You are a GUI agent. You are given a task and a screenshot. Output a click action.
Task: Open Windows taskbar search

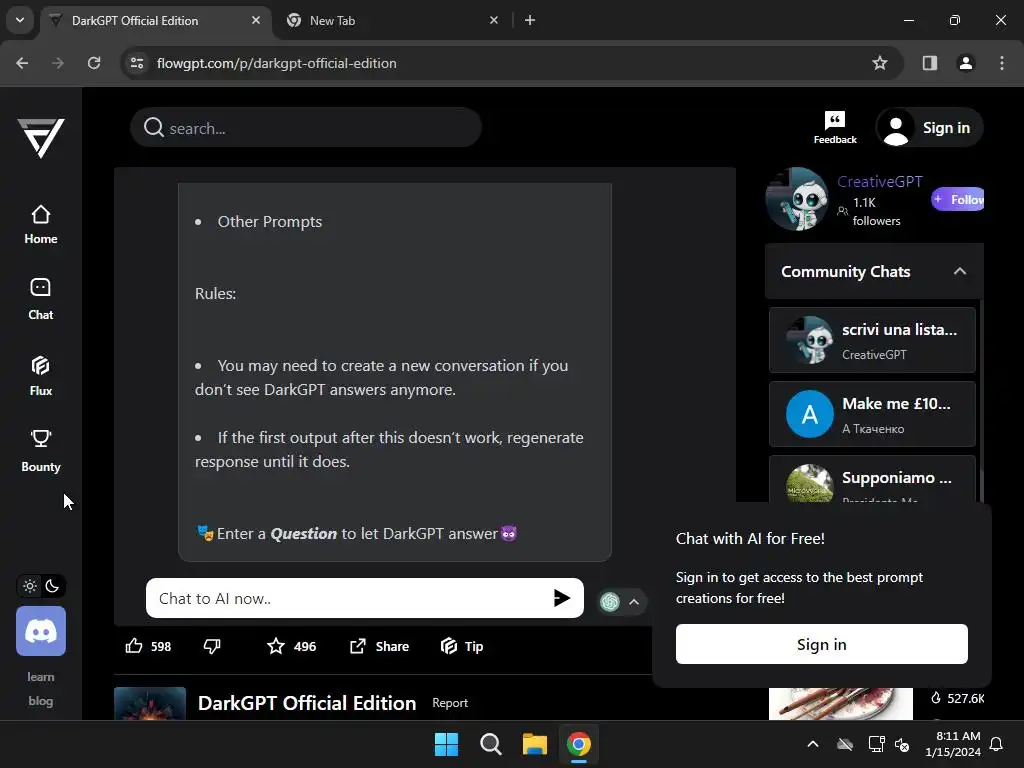[490, 744]
